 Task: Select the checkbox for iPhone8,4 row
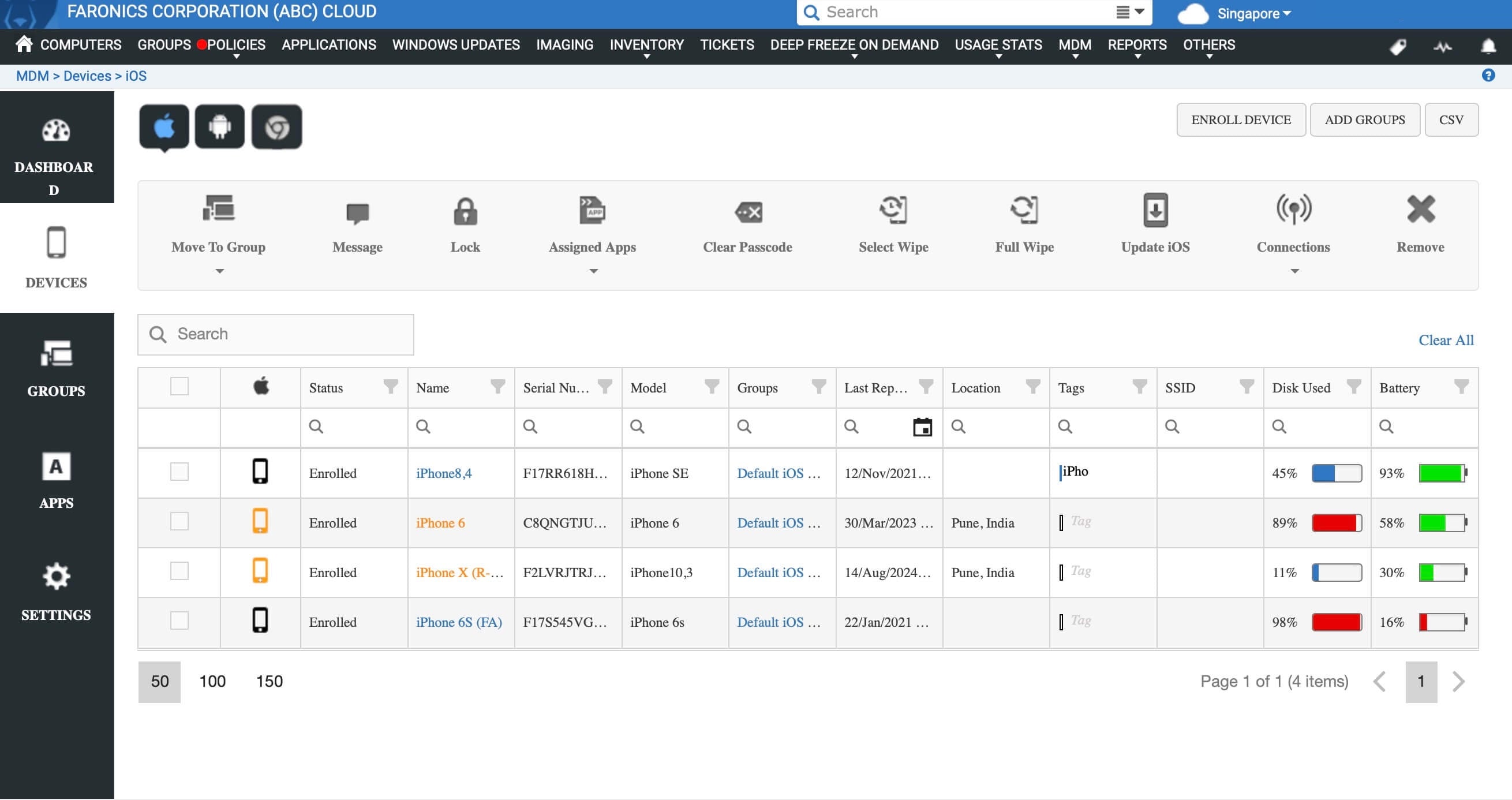[x=179, y=472]
